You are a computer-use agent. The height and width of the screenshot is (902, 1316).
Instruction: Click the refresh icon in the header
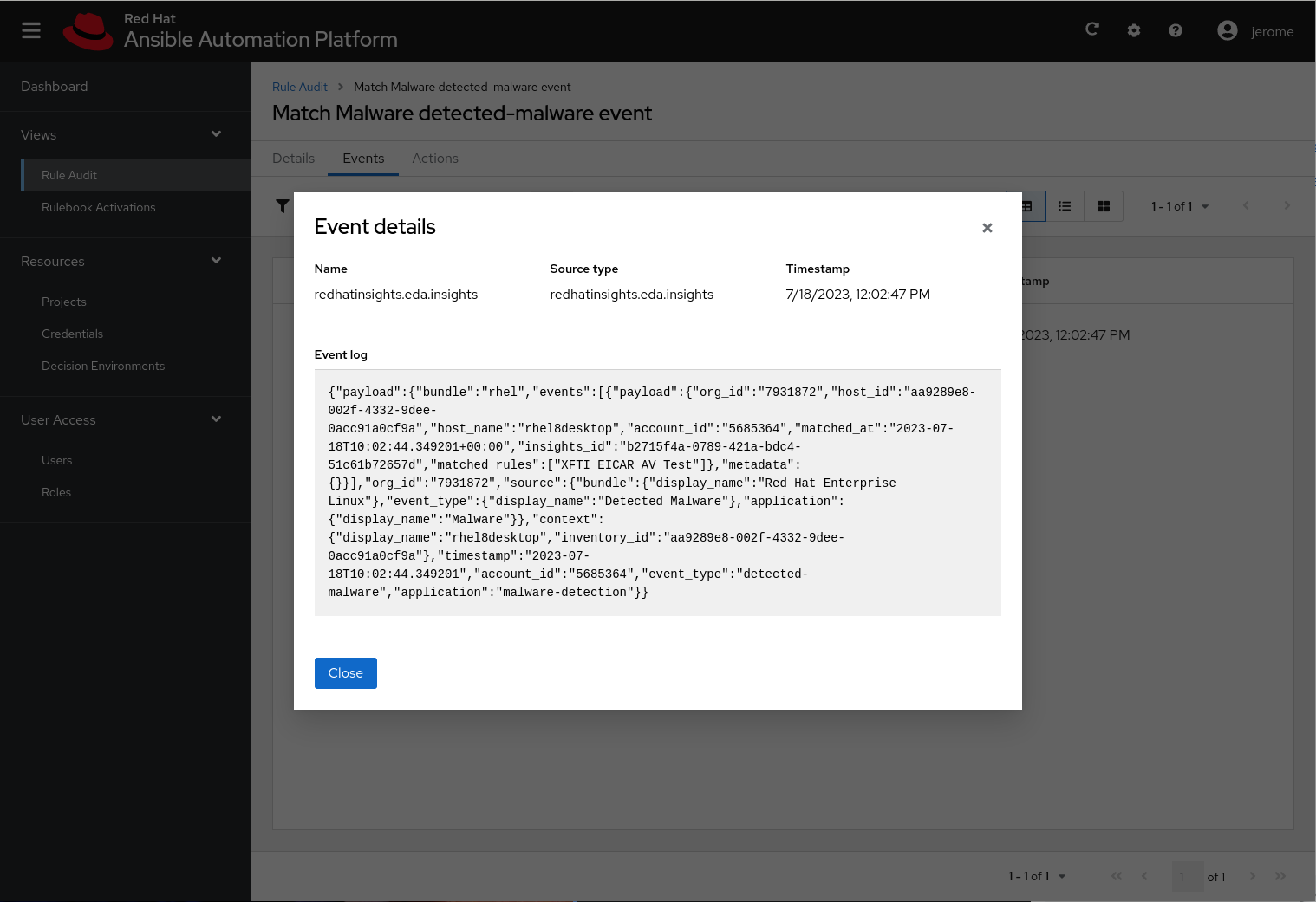click(x=1091, y=29)
